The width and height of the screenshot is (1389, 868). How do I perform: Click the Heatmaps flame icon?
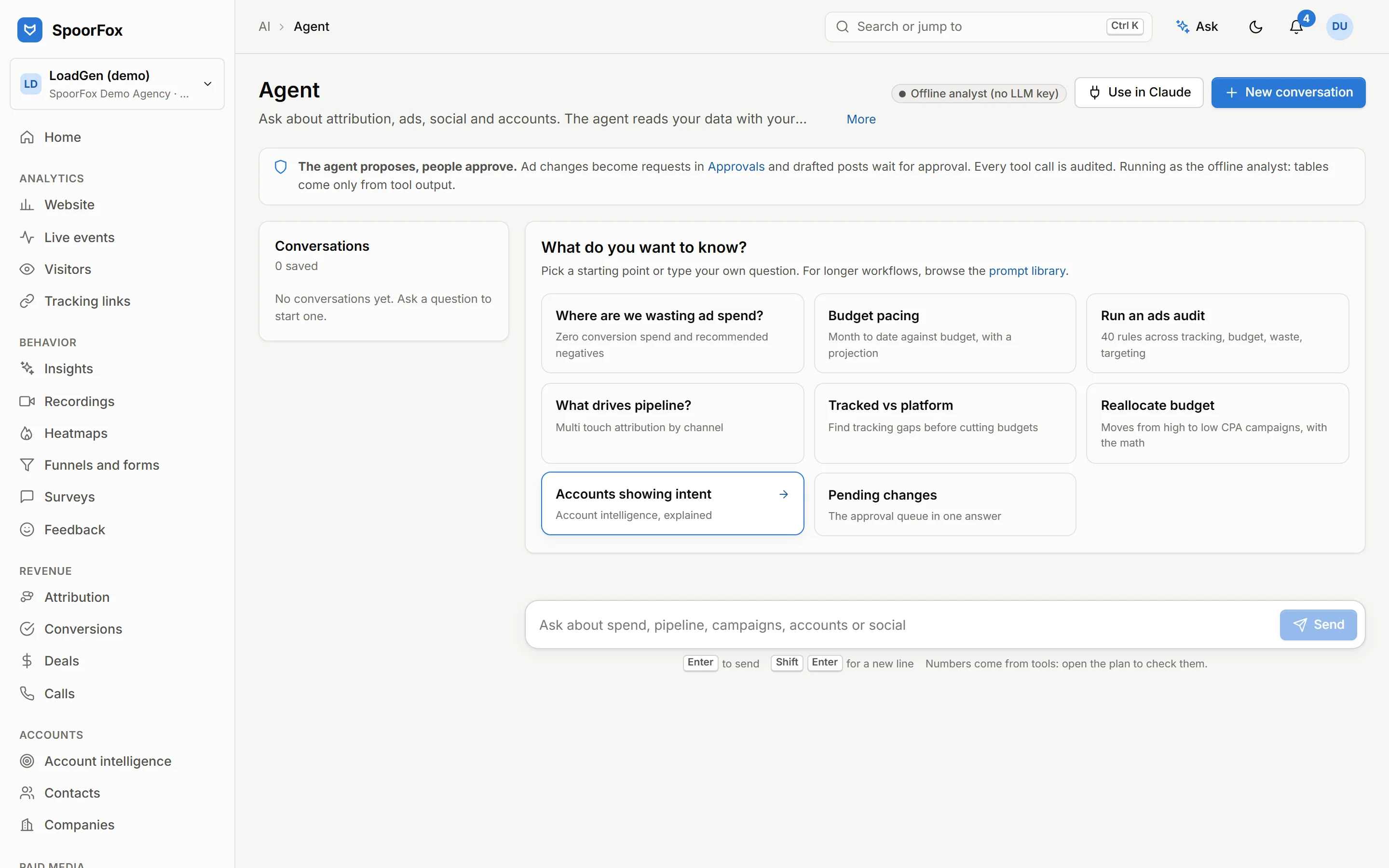click(x=27, y=434)
